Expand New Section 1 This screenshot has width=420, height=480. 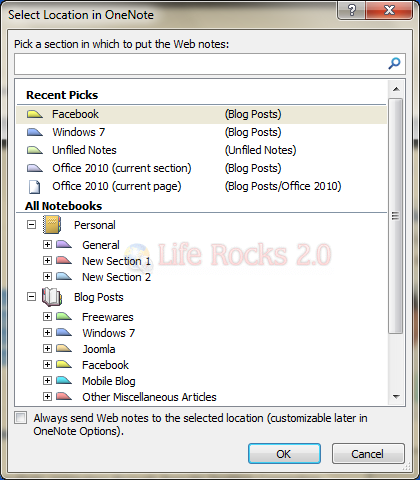pos(47,260)
